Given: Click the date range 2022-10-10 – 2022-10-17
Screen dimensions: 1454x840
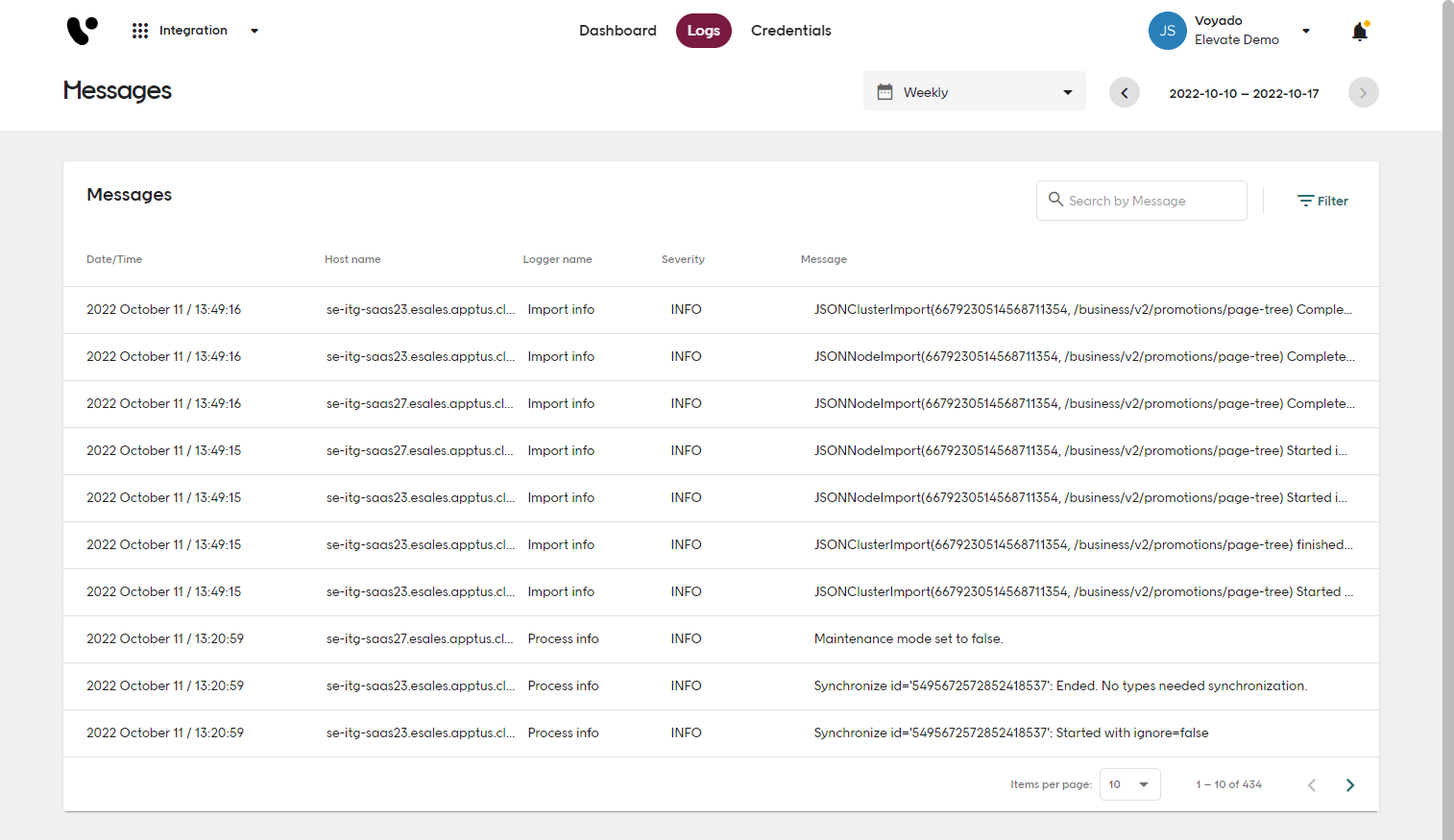Looking at the screenshot, I should (1244, 93).
